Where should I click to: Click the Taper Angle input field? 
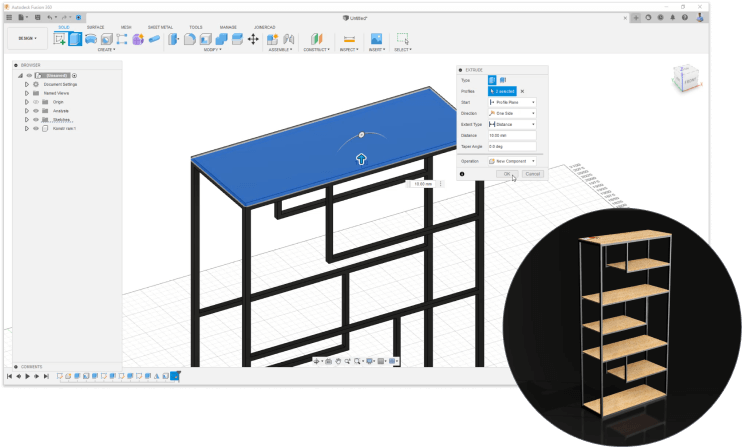[512, 147]
